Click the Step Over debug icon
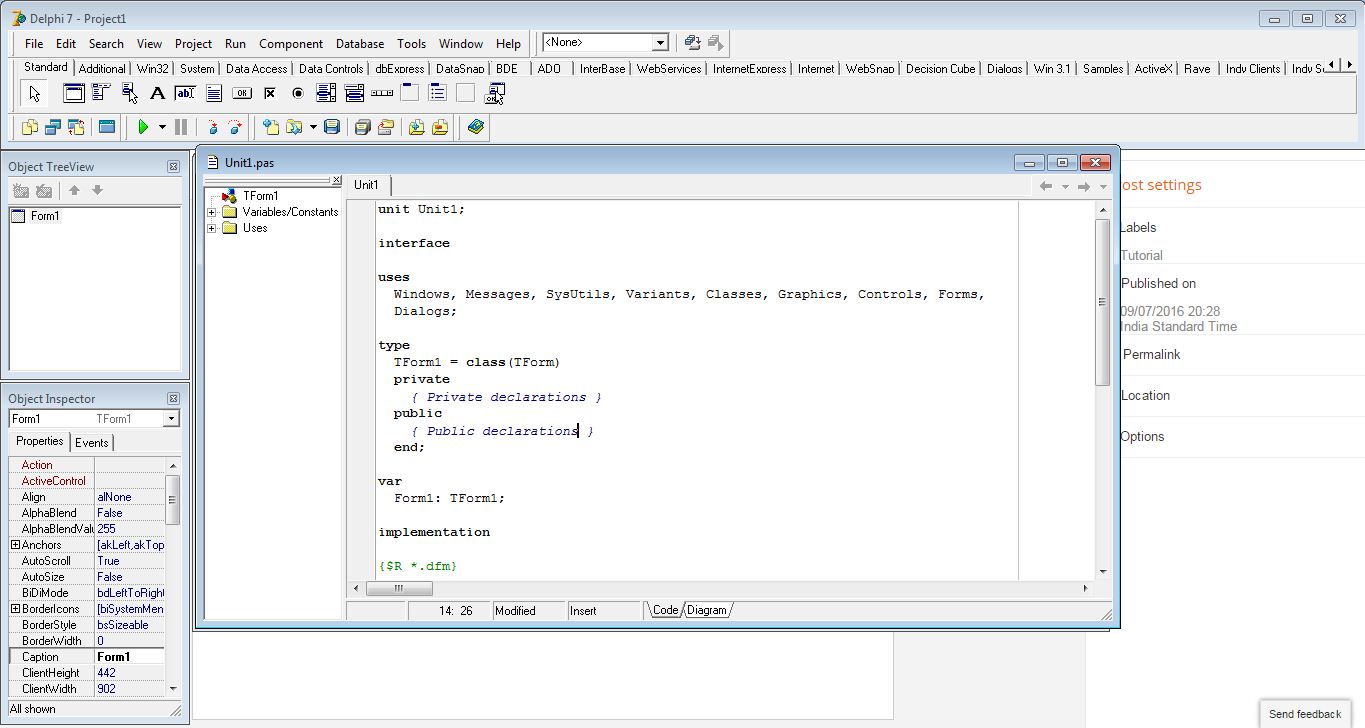 (x=235, y=127)
